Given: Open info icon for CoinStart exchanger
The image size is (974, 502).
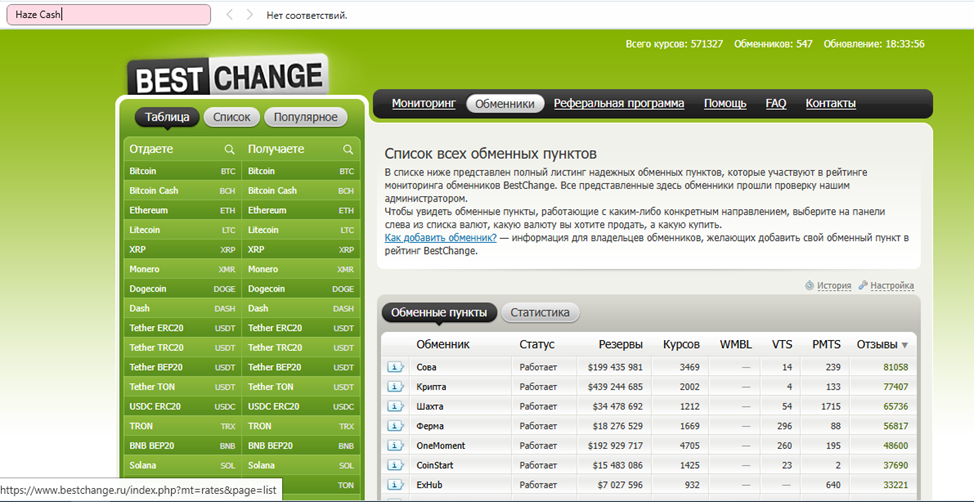Looking at the screenshot, I should (396, 465).
